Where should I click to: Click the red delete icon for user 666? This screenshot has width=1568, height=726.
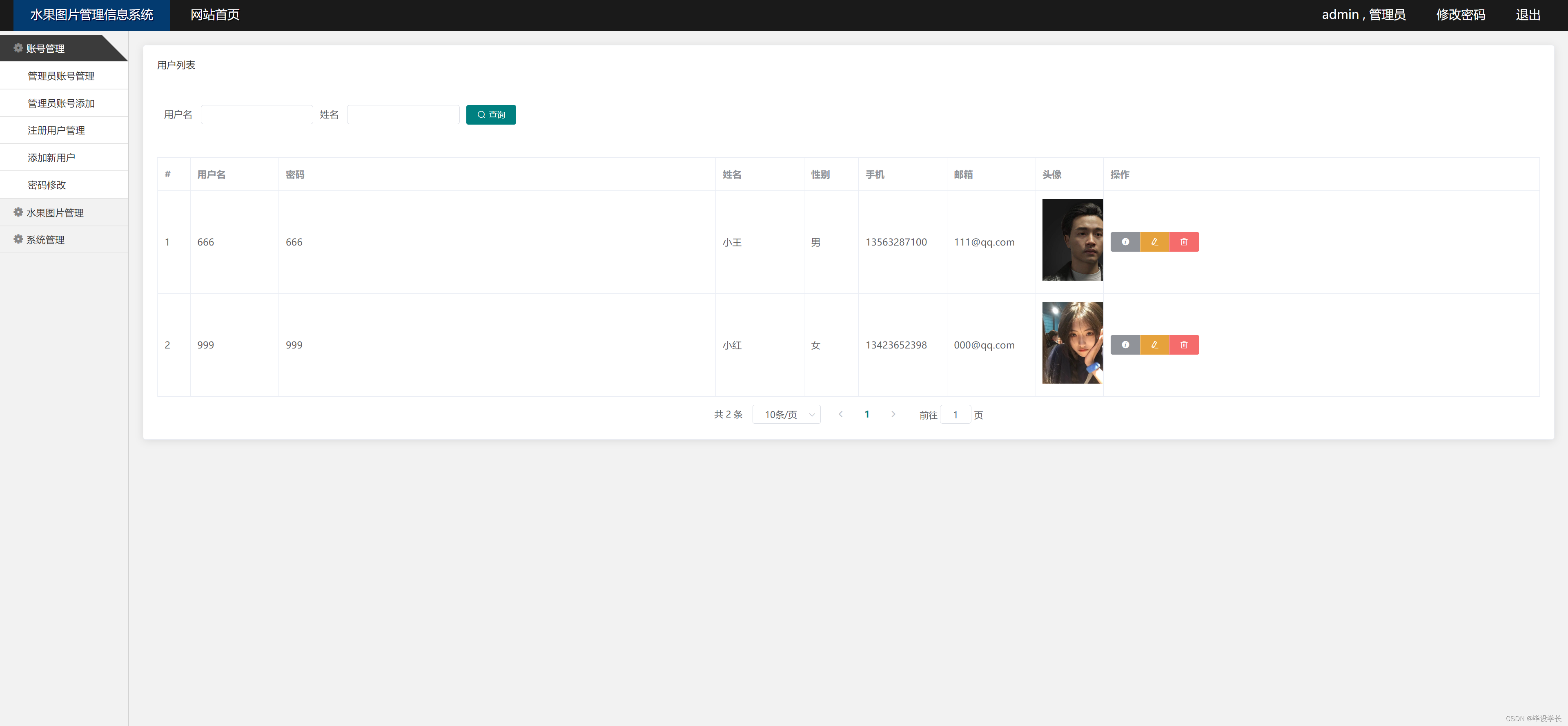[1184, 242]
